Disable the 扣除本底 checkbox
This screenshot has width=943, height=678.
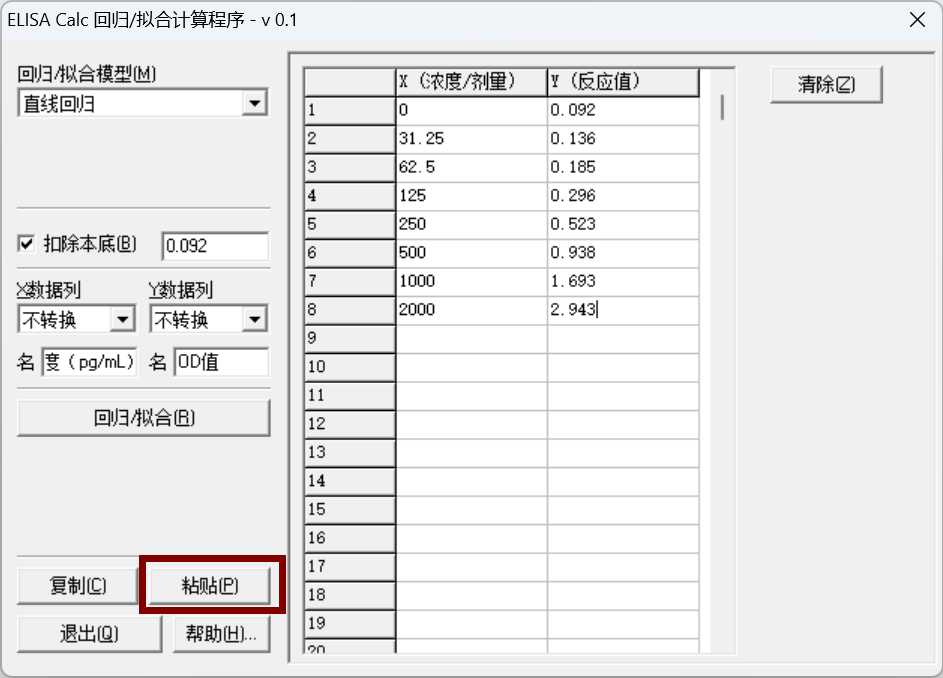25,246
